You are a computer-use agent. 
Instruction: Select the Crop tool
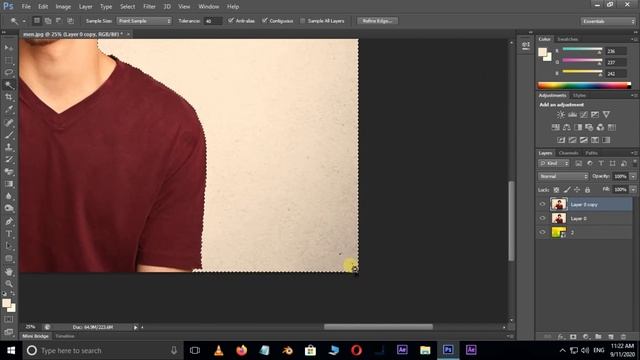(9, 97)
